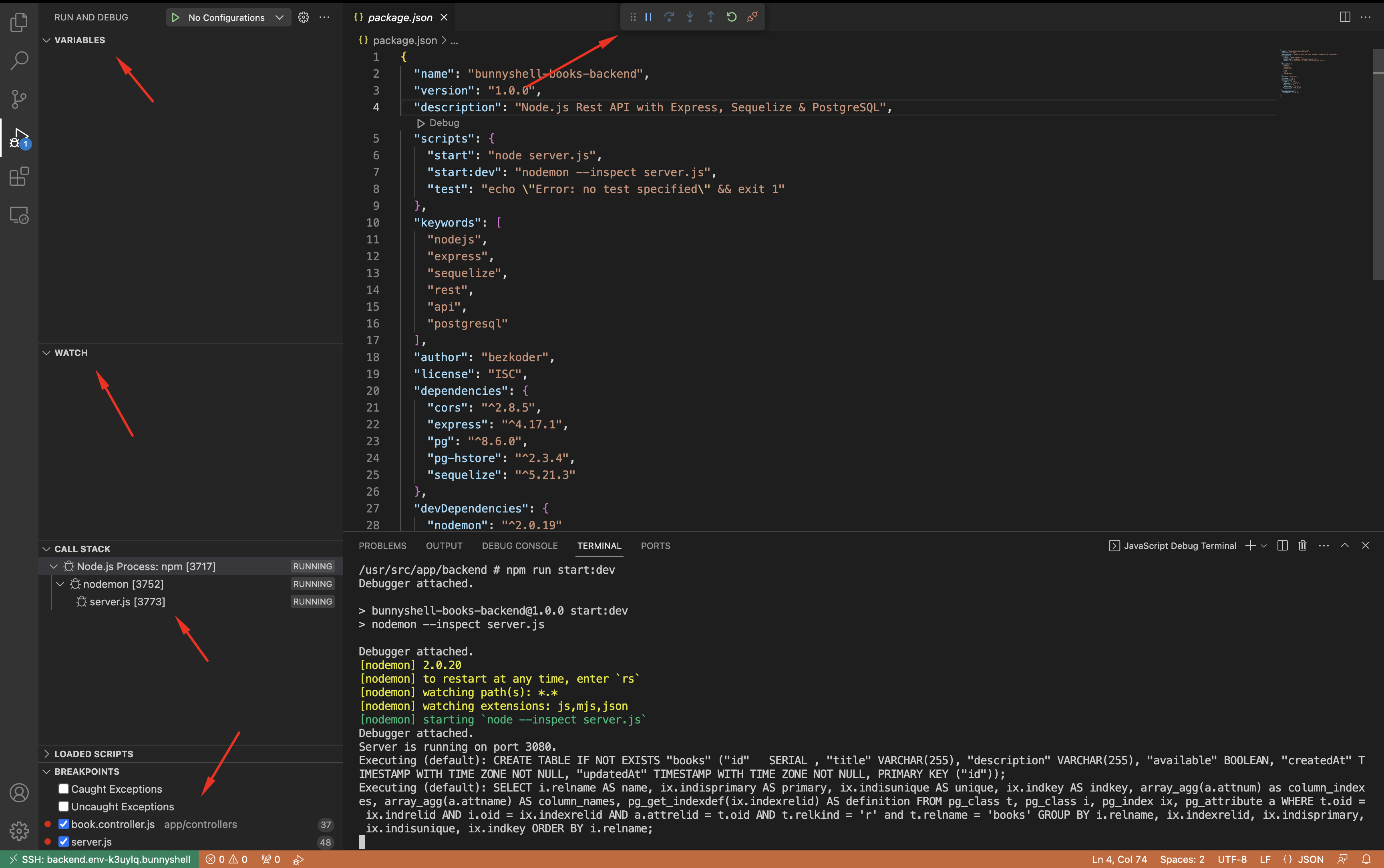Pause the debugger from the debug toolbar
This screenshot has height=868, width=1384.
click(648, 17)
